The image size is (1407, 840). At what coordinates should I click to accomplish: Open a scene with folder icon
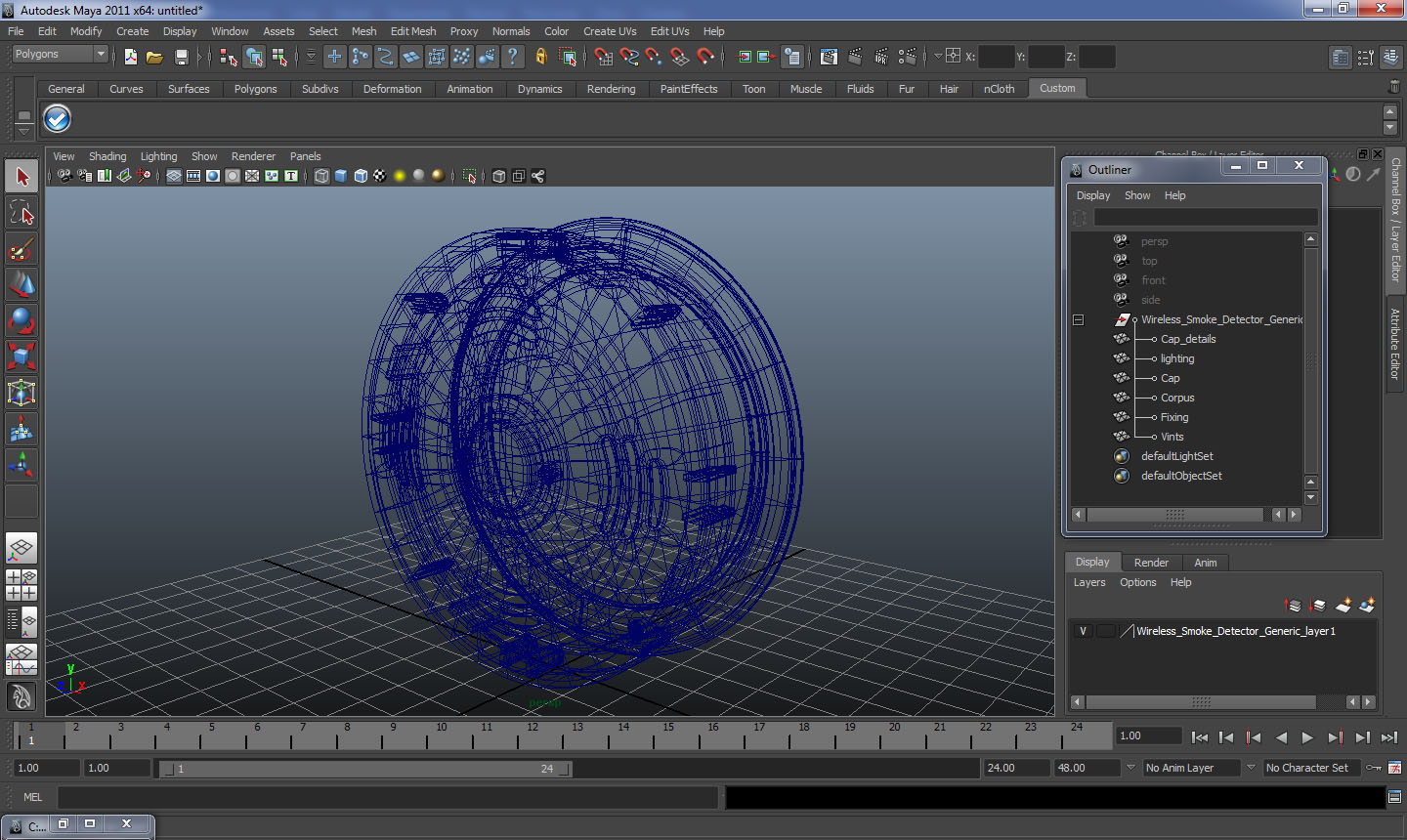[x=154, y=57]
